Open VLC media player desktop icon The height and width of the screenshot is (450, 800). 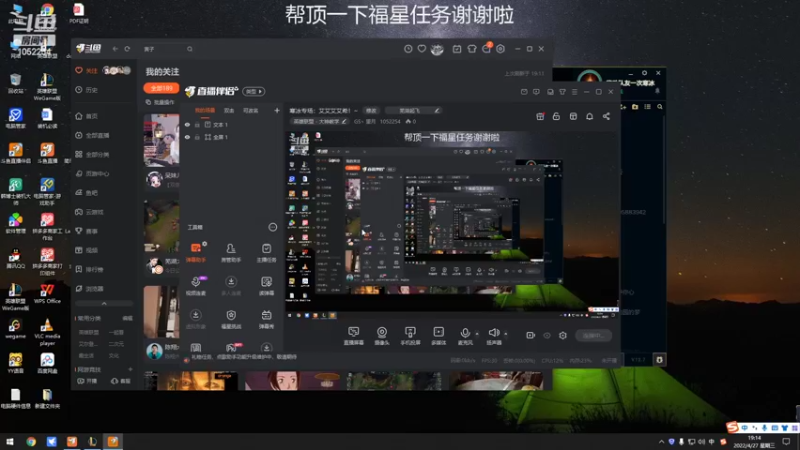click(47, 332)
